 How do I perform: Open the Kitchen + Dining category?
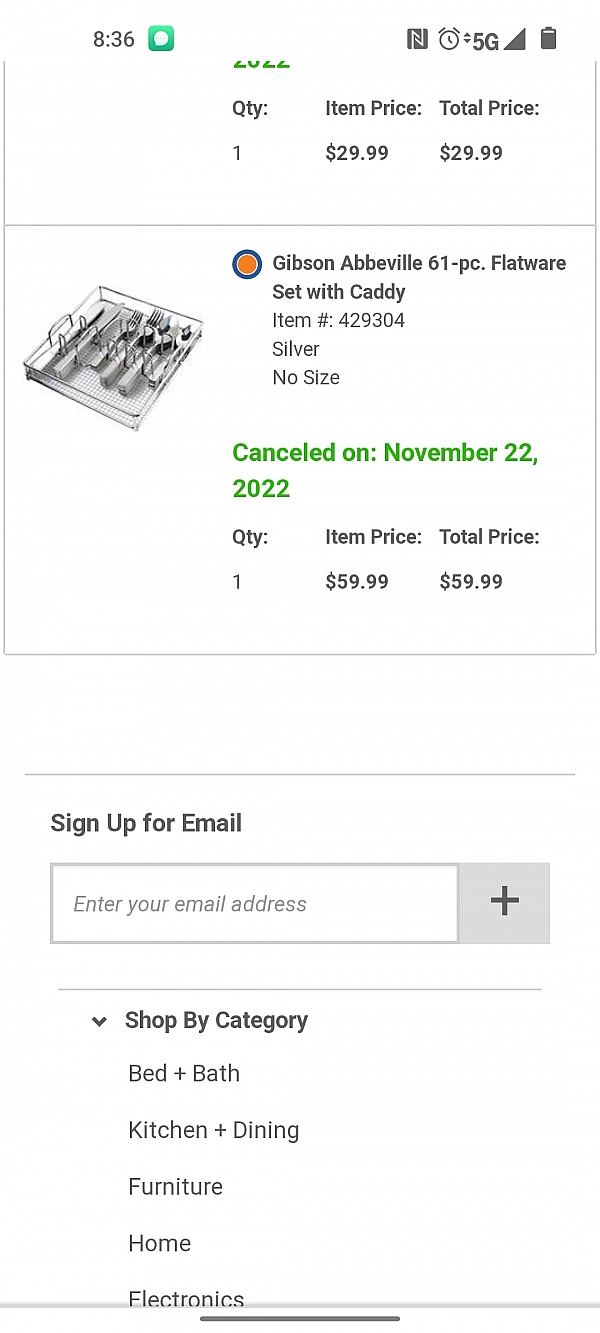point(213,1130)
